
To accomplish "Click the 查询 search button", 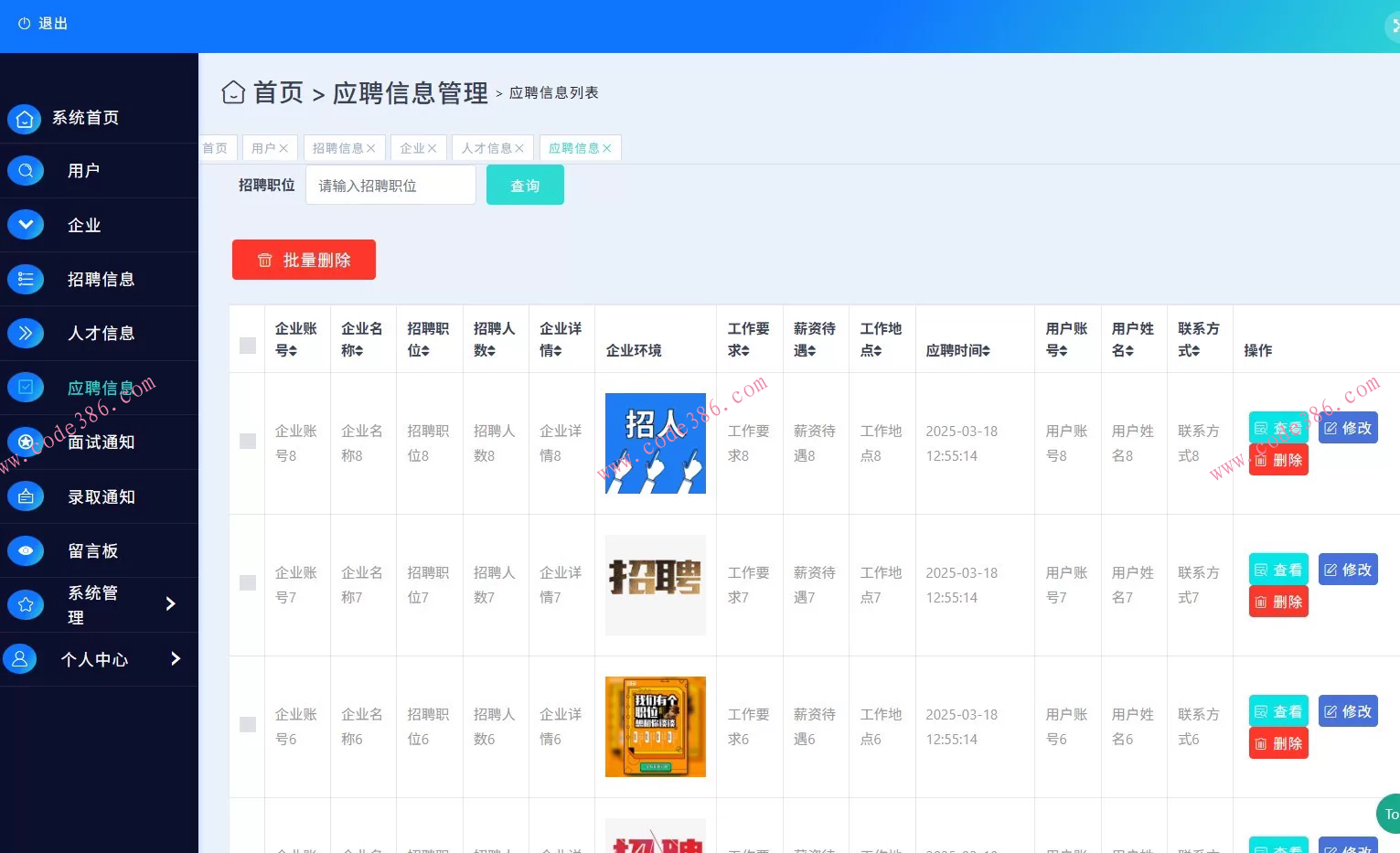I will (525, 185).
